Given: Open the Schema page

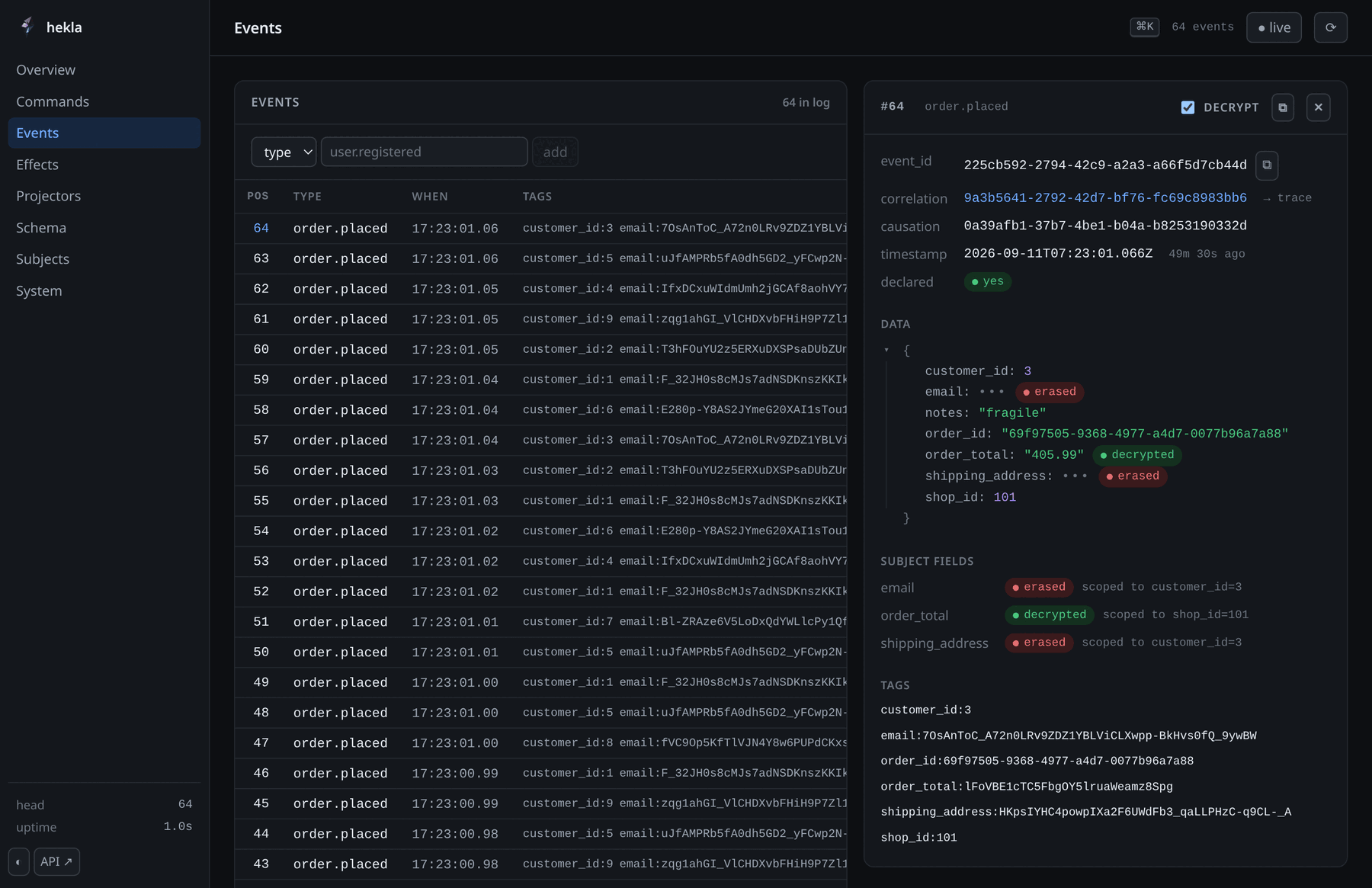Looking at the screenshot, I should pyautogui.click(x=104, y=228).
